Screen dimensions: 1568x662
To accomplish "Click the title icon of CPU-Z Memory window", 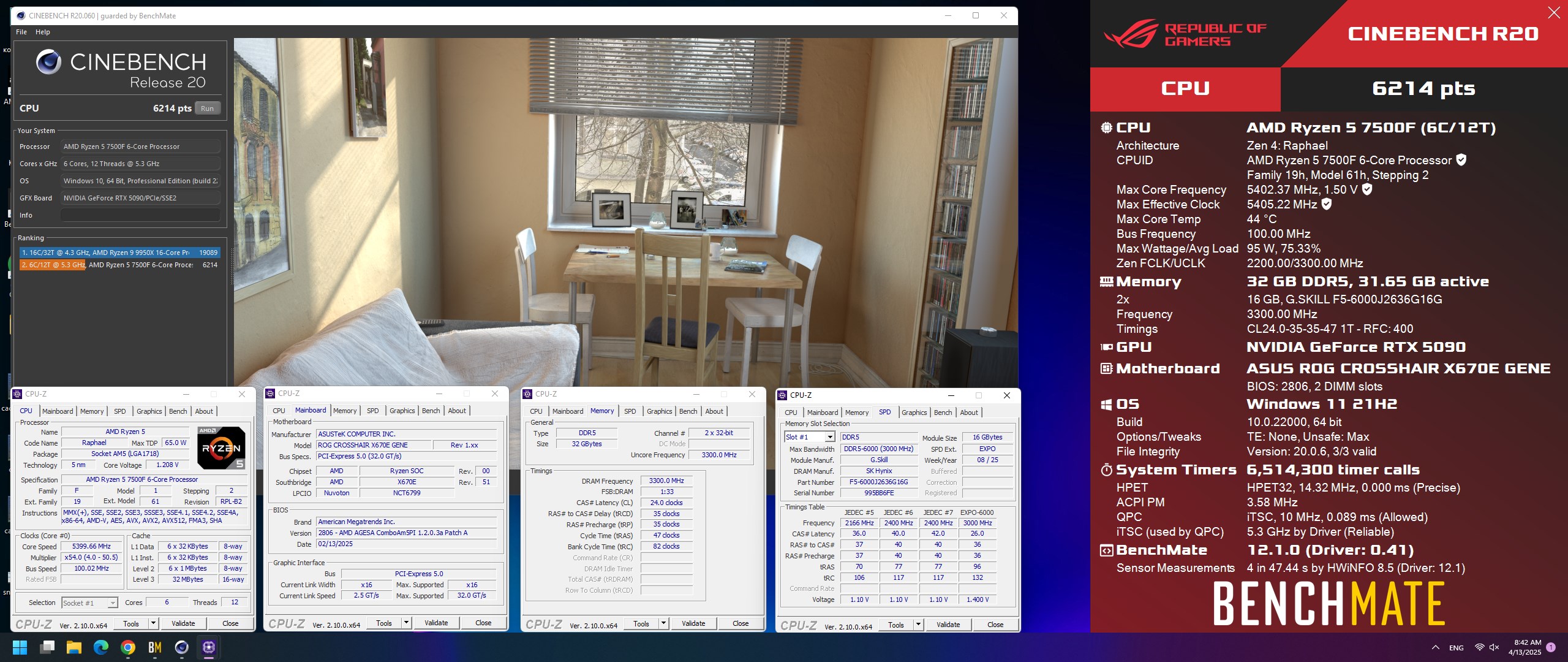I will point(527,394).
